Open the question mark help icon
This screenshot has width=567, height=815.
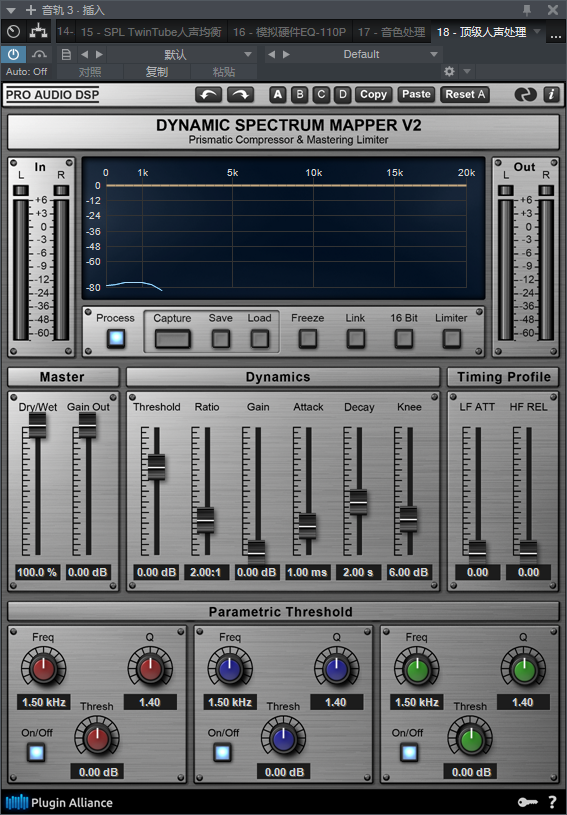552,803
